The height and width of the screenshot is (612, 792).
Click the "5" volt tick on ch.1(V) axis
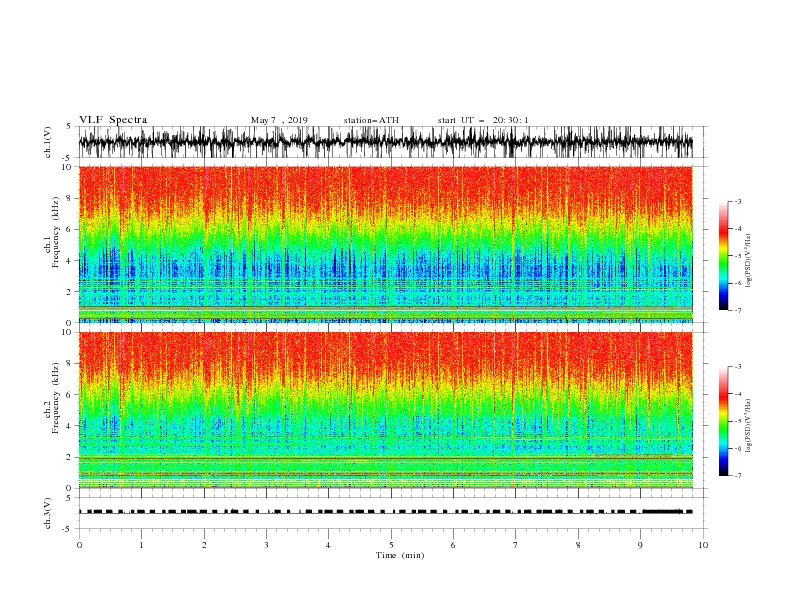[x=69, y=126]
